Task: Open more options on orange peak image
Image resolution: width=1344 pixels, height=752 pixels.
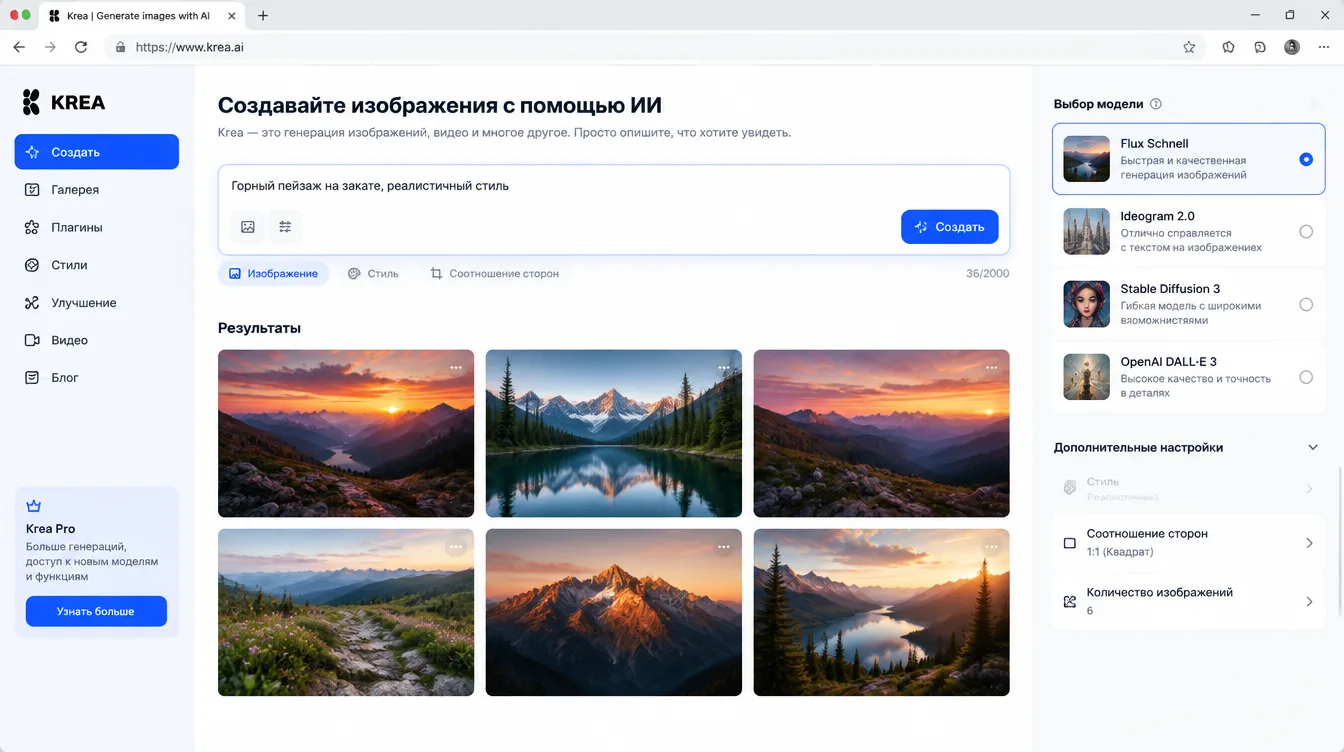Action: tap(724, 547)
